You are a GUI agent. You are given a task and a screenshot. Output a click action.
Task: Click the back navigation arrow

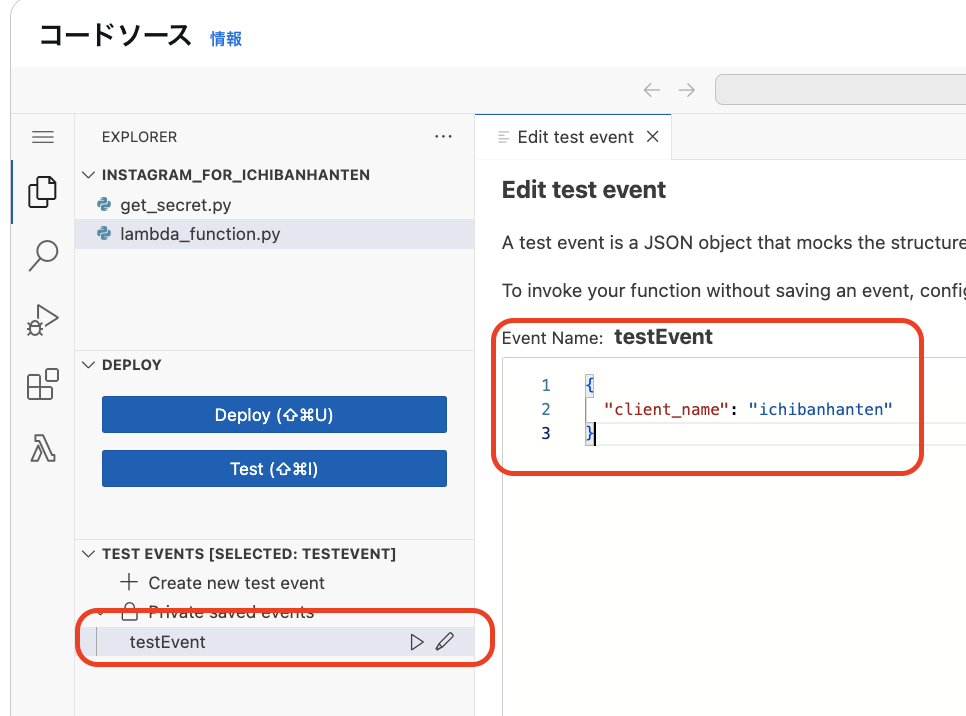651,89
